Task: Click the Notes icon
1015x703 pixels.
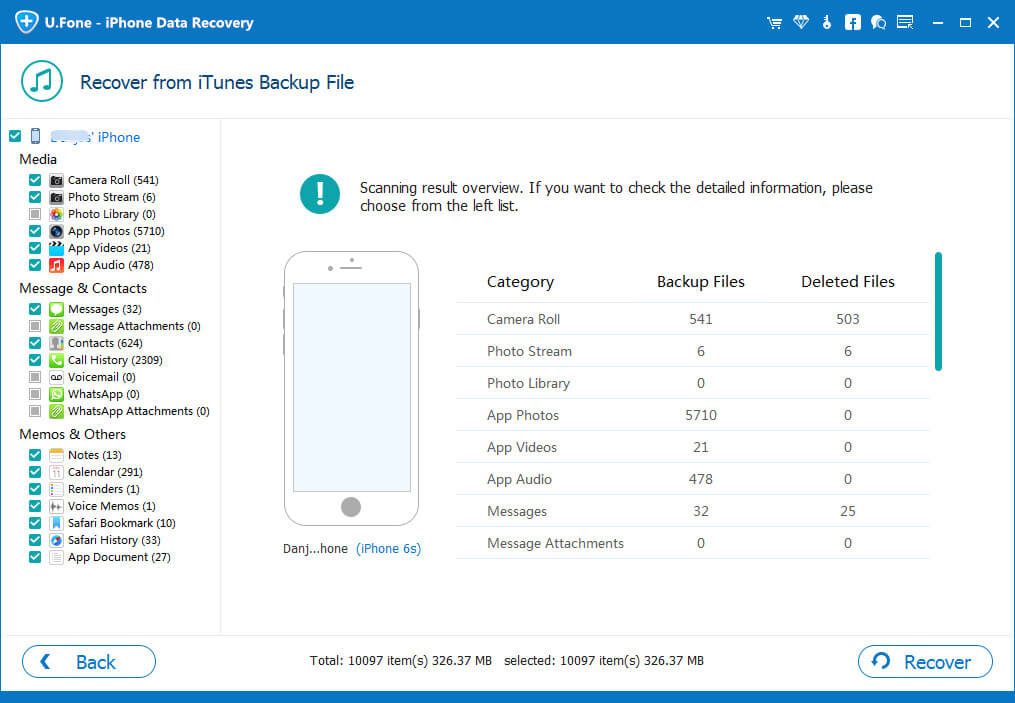Action: coord(56,455)
